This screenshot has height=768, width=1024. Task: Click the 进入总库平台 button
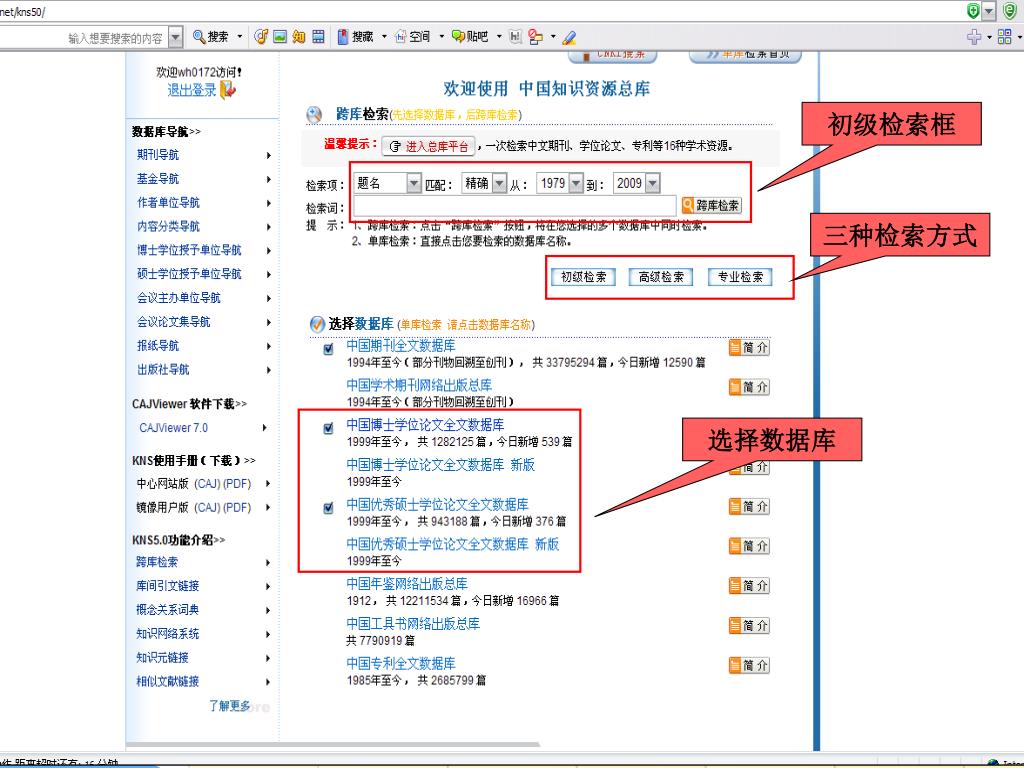pyautogui.click(x=428, y=146)
